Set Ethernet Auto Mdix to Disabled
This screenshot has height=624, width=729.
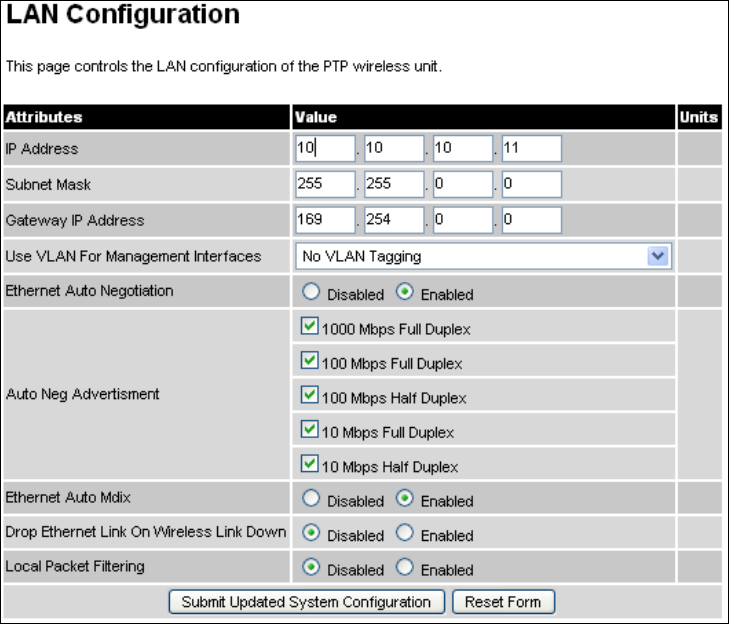tap(311, 498)
